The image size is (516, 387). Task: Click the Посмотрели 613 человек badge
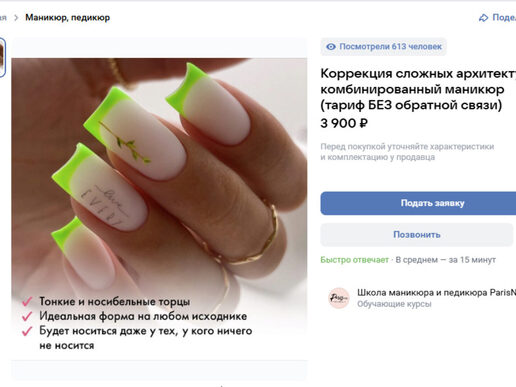(x=383, y=47)
